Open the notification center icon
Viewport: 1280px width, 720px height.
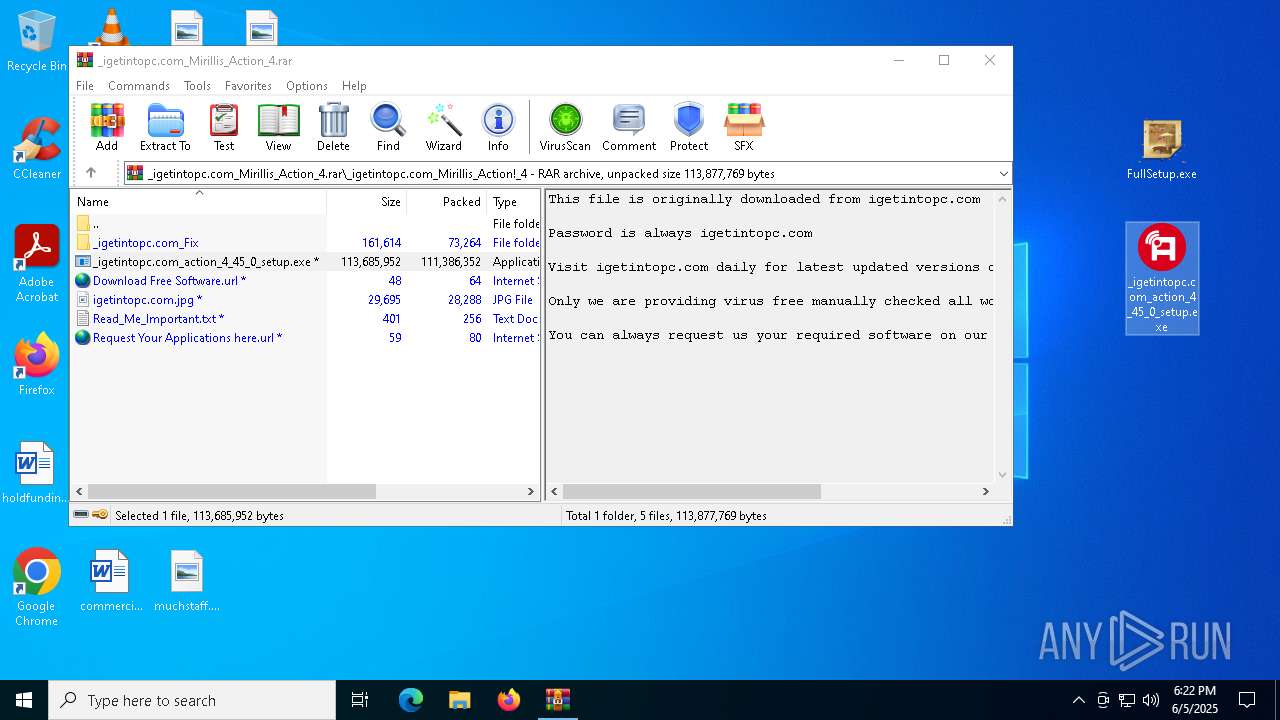point(1247,700)
